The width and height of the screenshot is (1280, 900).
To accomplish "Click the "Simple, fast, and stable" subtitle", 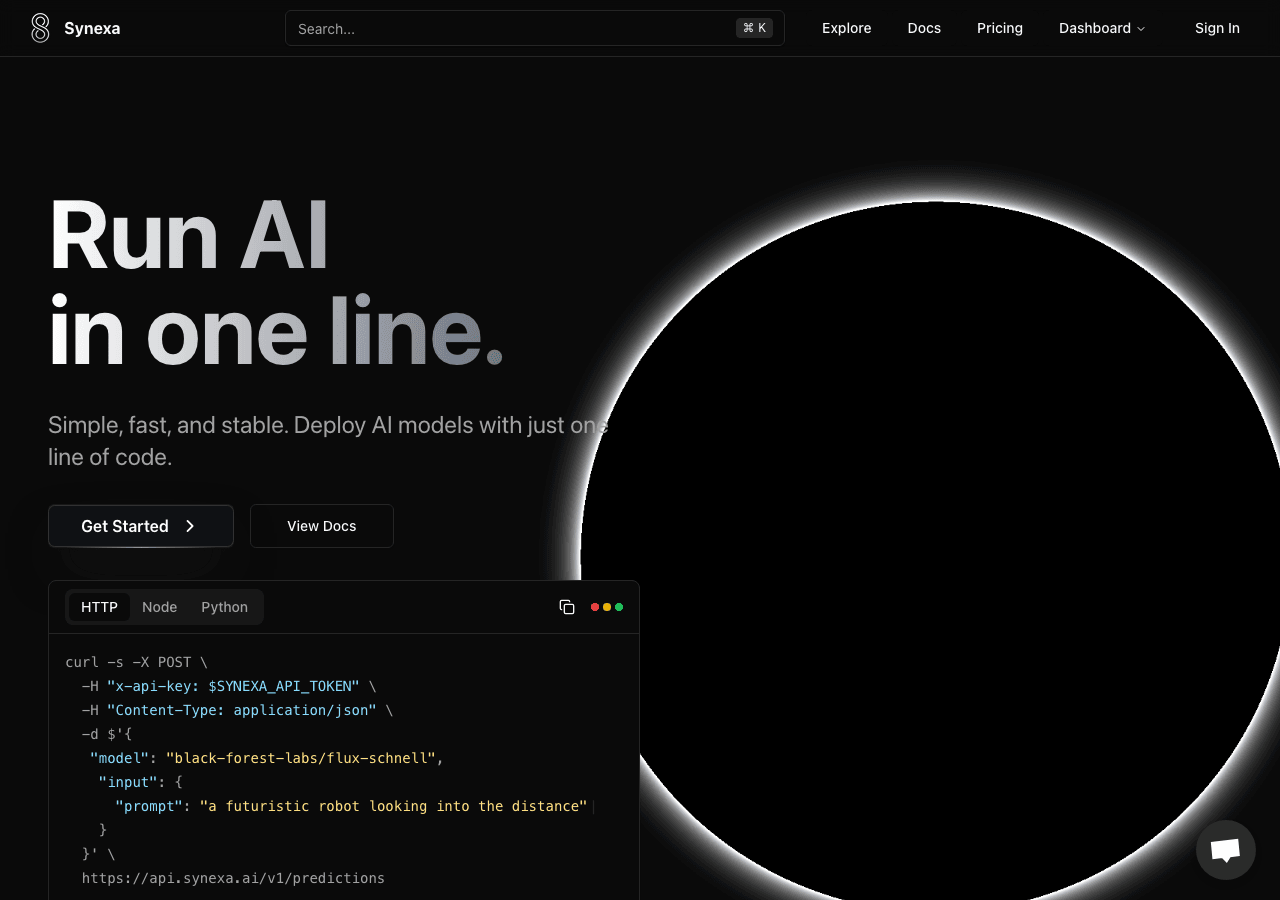I will point(328,441).
